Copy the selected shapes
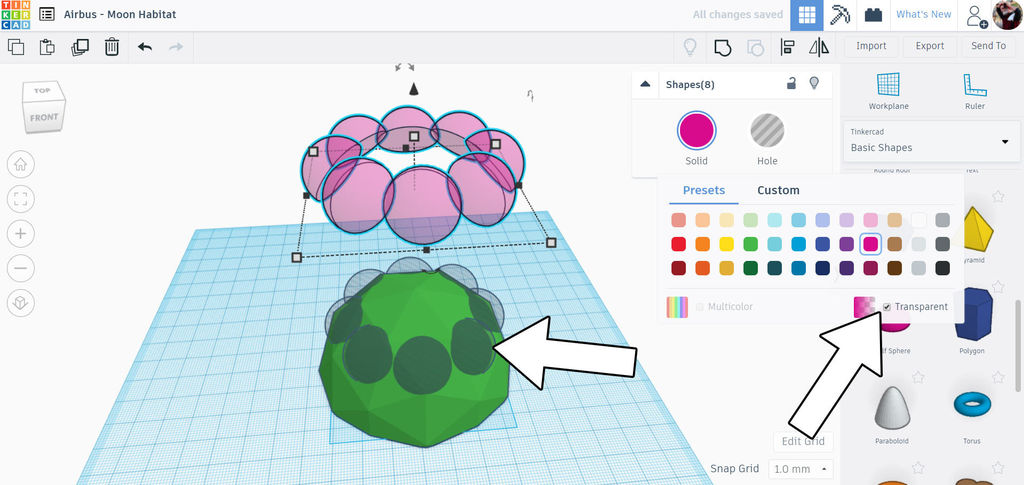Screen dimensions: 1024x485 click(x=16, y=47)
